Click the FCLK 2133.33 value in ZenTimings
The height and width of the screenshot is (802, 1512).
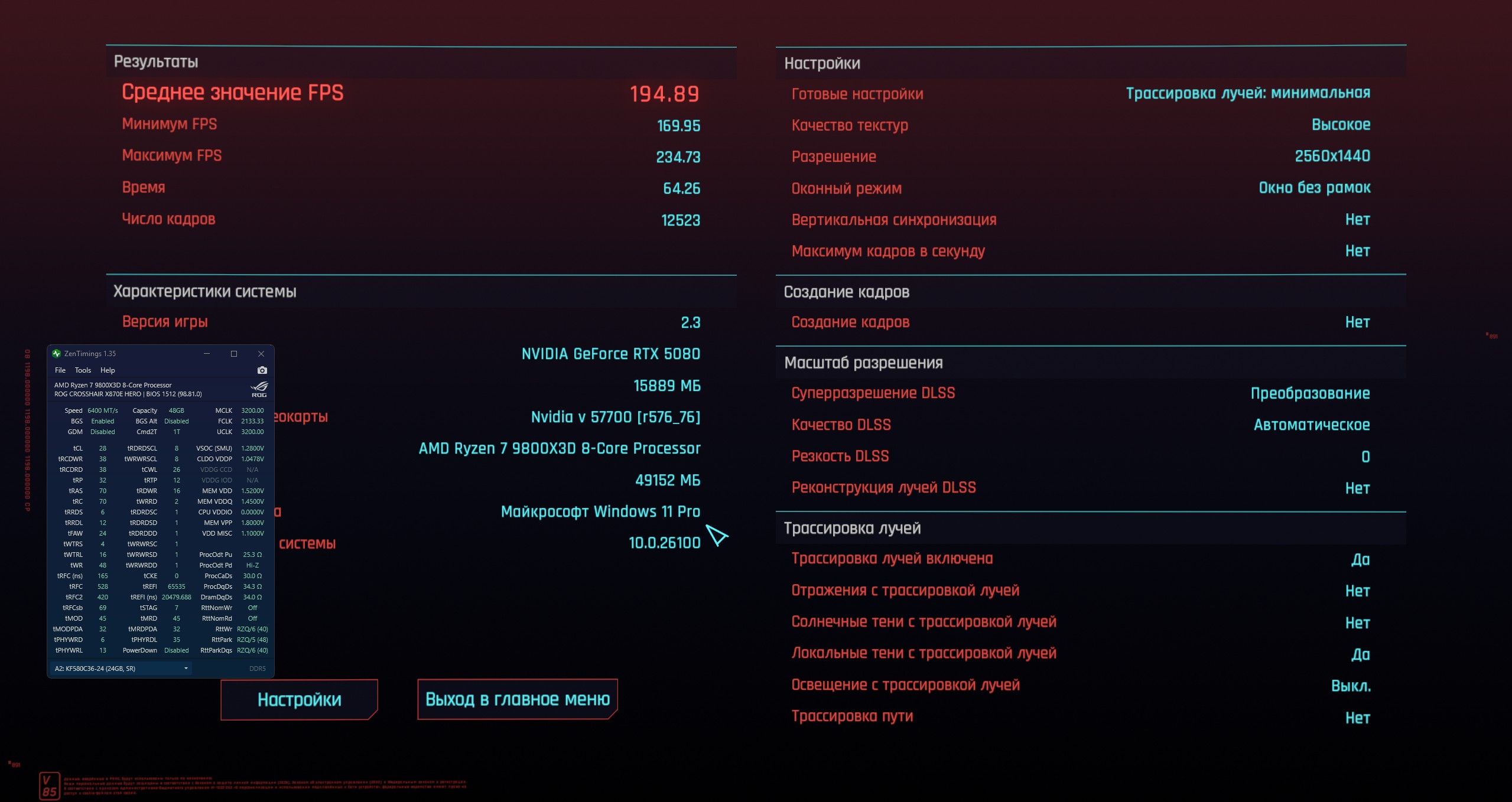(252, 421)
